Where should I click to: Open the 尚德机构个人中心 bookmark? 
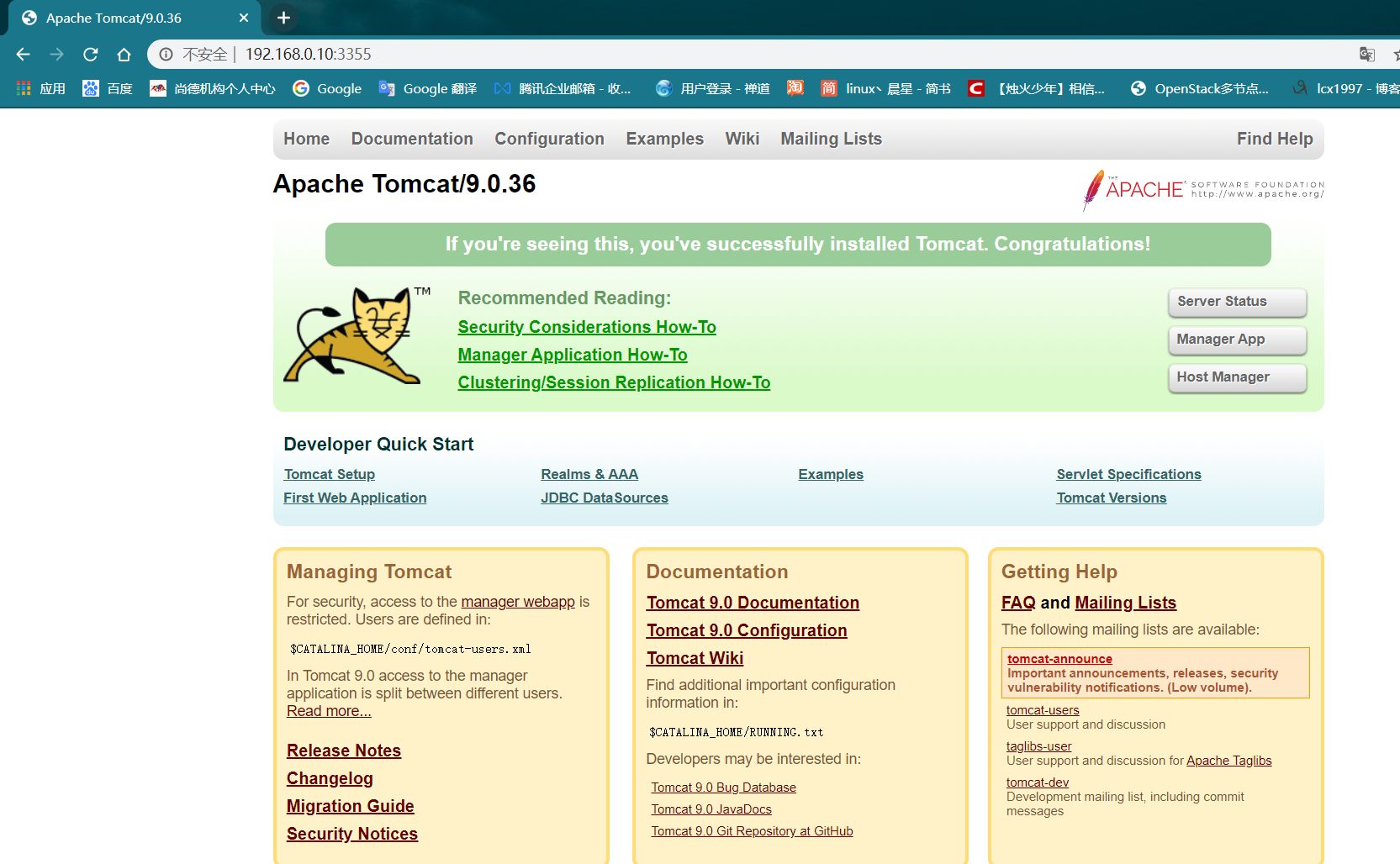(x=213, y=88)
